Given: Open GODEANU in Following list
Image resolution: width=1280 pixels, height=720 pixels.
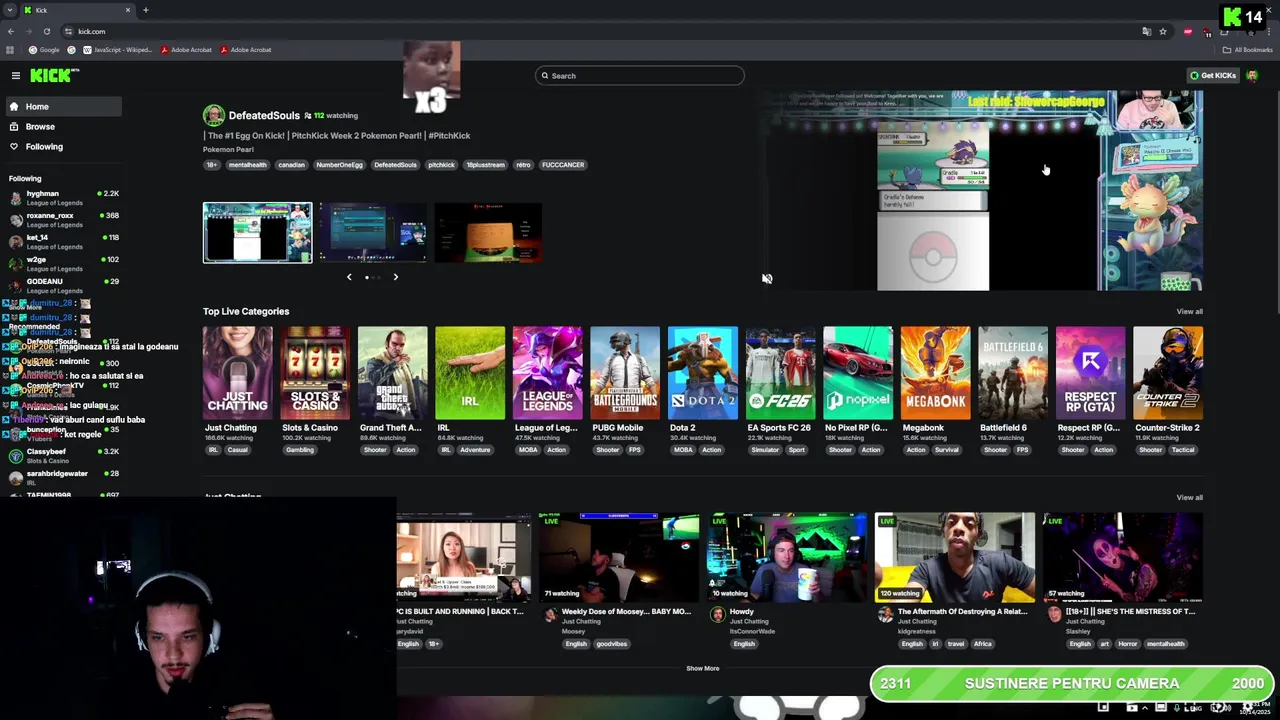Looking at the screenshot, I should coord(62,286).
